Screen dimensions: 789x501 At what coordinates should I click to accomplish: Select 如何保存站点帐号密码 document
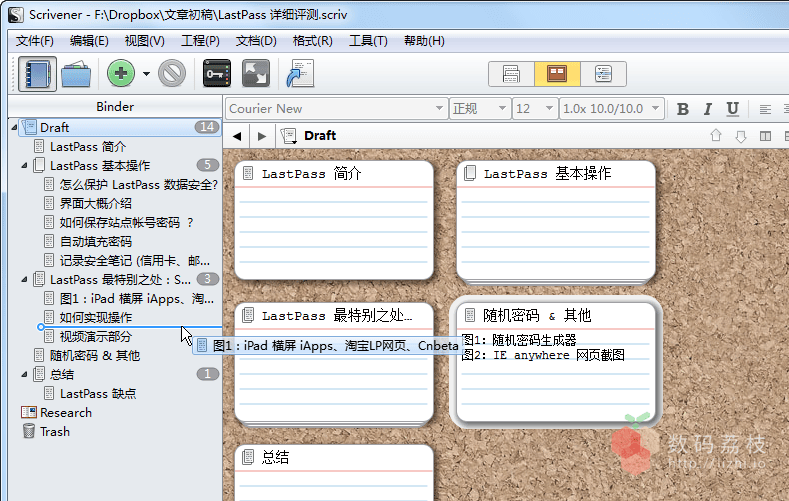pos(126,222)
